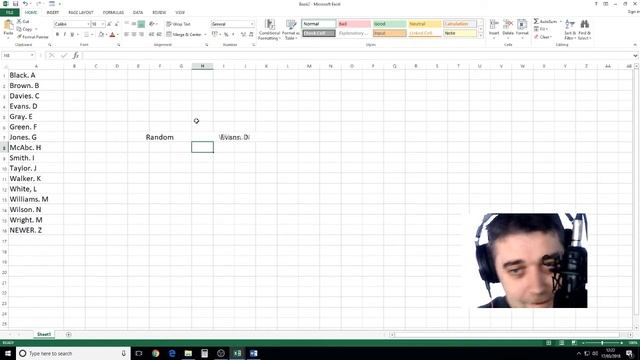Copy selection using Copy button
Image resolution: width=640 pixels, height=360 pixels.
coord(24,29)
